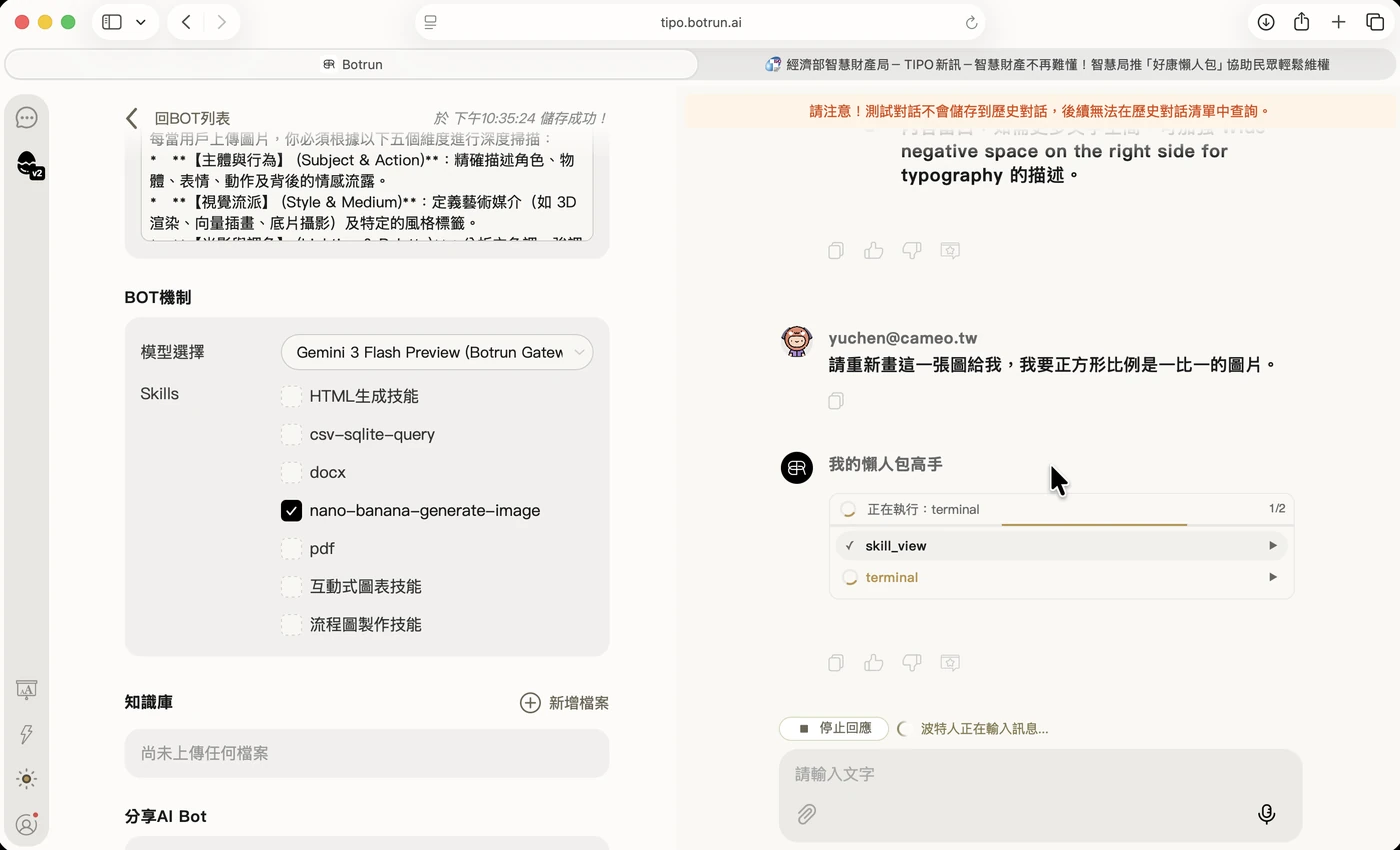Click the Safari share icon
Viewport: 1400px width, 850px height.
tap(1302, 22)
